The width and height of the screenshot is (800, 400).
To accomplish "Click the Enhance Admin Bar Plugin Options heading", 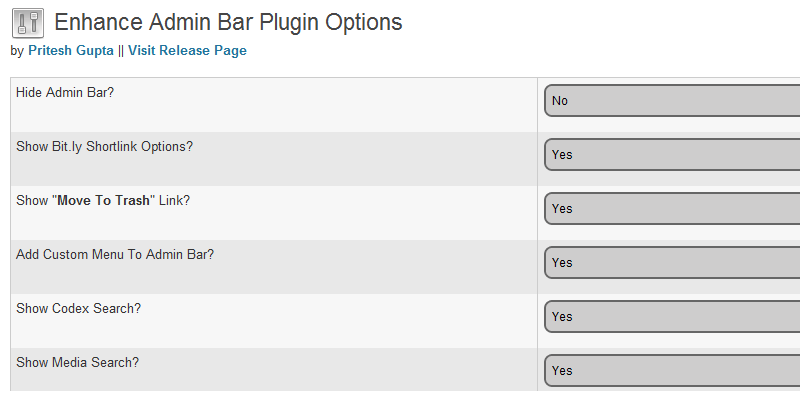I will 228,22.
